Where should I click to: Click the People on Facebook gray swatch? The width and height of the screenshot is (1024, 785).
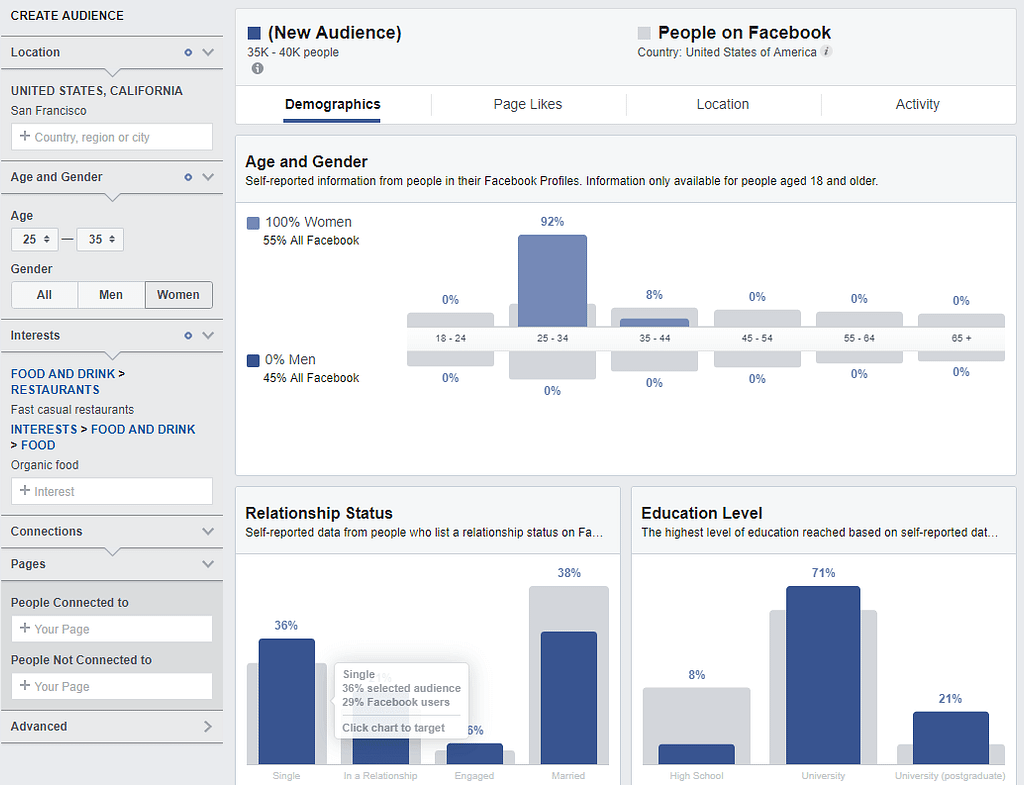pos(644,33)
